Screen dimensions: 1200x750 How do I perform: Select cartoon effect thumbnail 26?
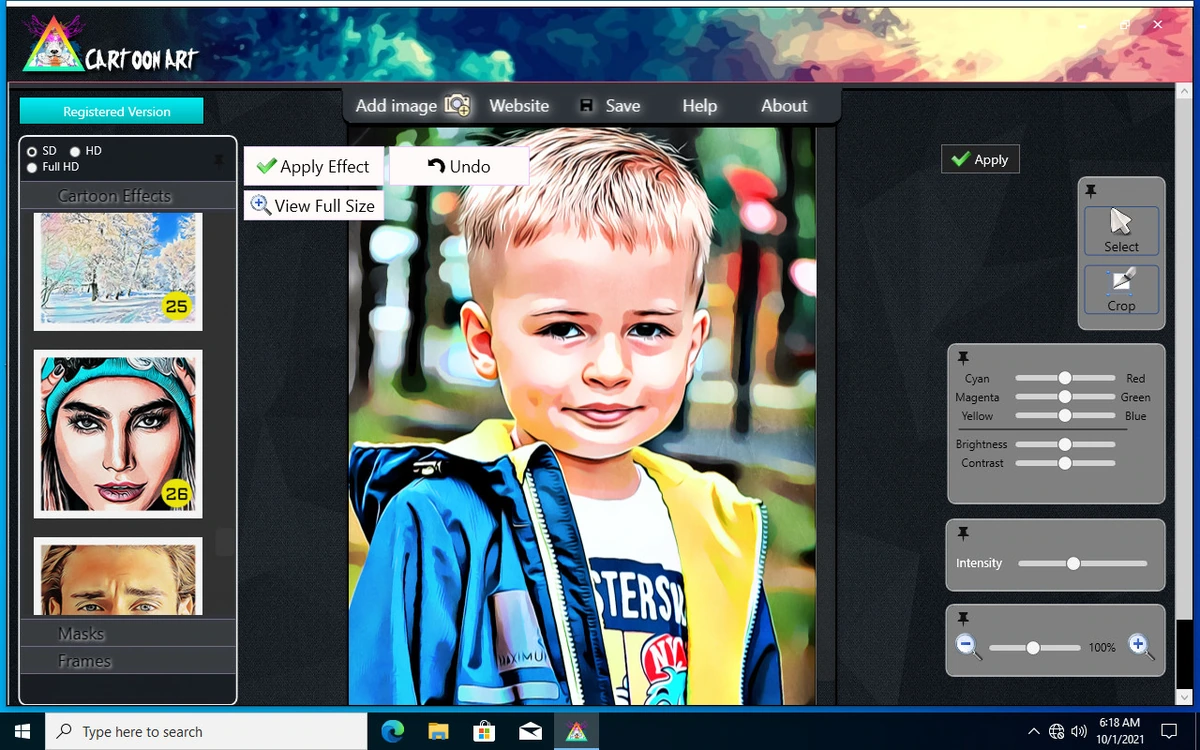point(118,434)
